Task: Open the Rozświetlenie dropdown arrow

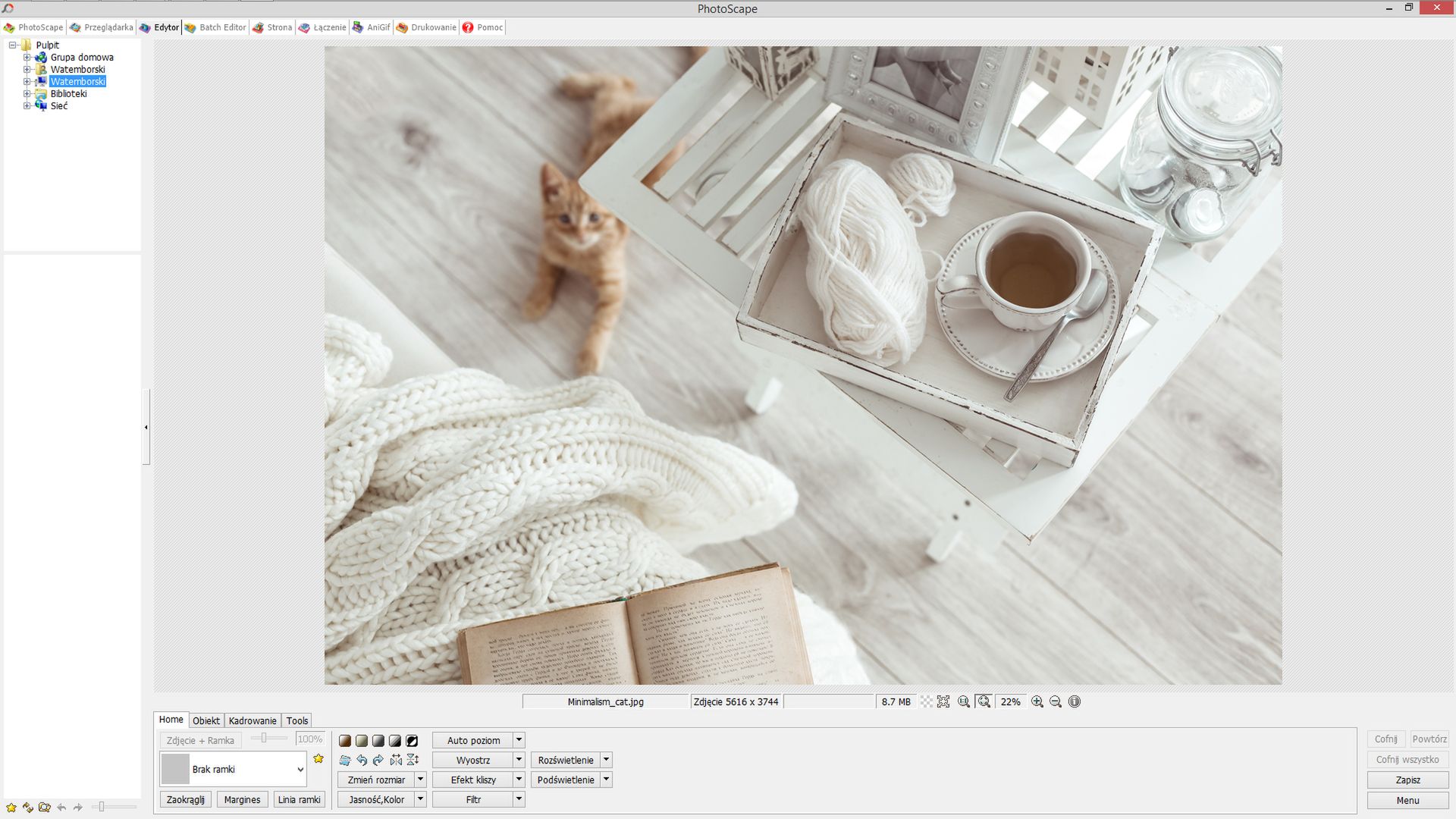Action: pos(607,760)
